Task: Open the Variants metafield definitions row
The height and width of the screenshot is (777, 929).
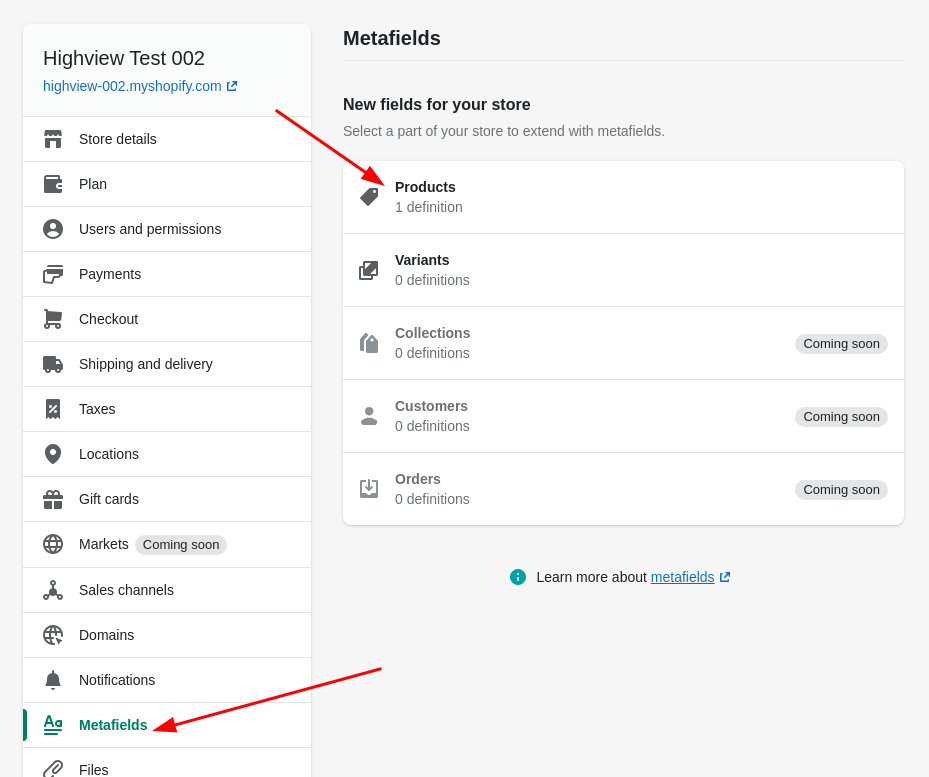Action: click(x=622, y=270)
